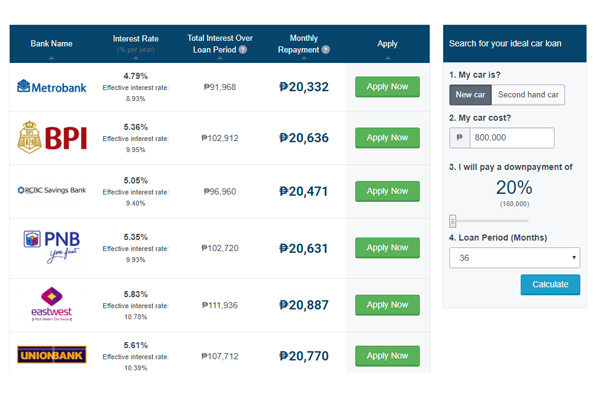Click help icon beside Total Interest Over Loan Period
The width and height of the screenshot is (600, 400).
pos(243,49)
